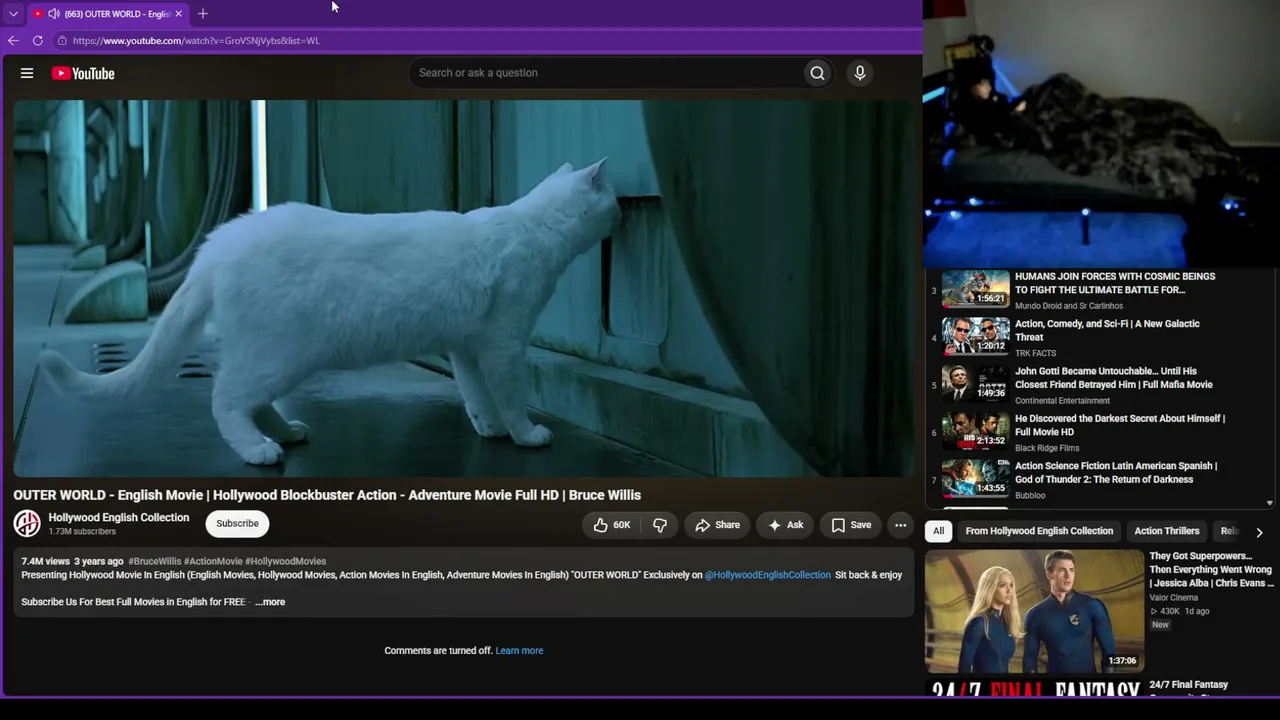This screenshot has height=720, width=1280.
Task: Open playlist thumbnail with duration 2:13:52
Action: point(976,431)
